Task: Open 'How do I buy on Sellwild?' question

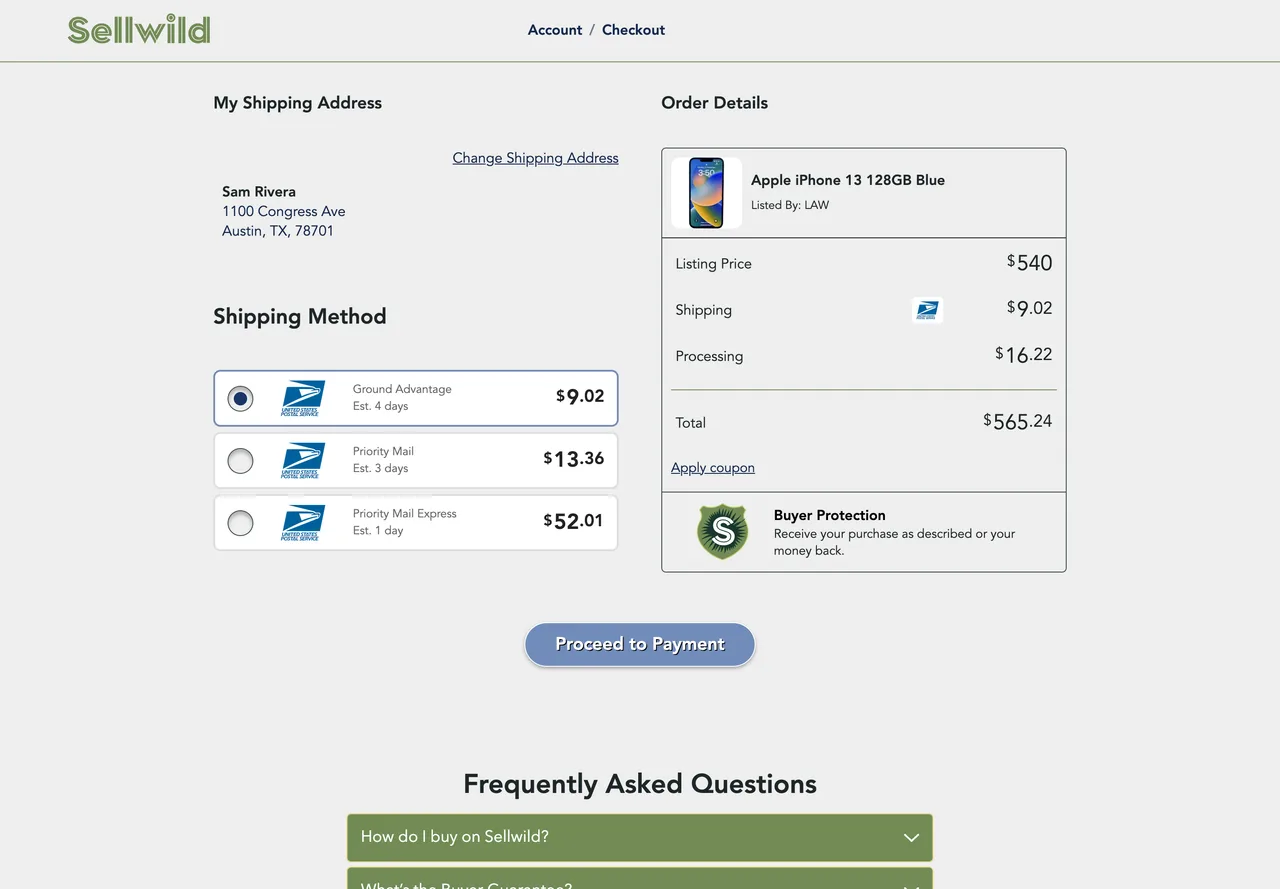Action: coord(640,837)
